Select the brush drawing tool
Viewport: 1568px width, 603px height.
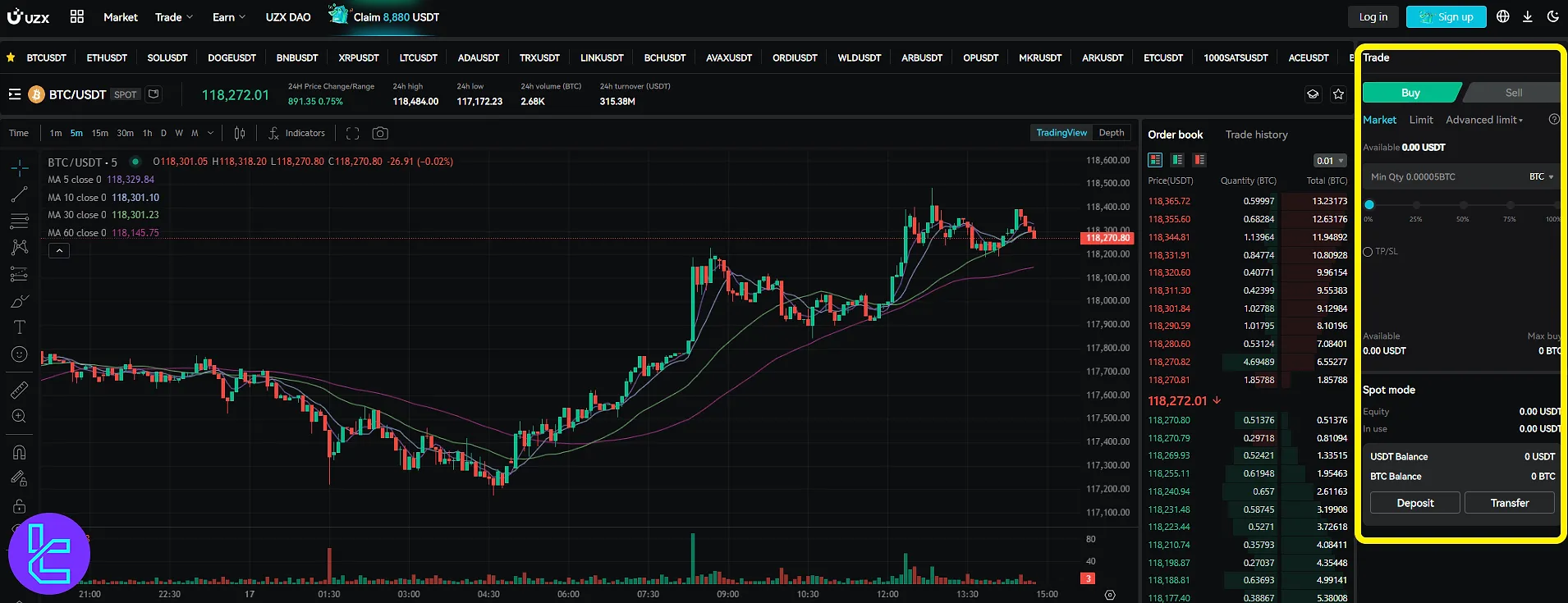[20, 301]
